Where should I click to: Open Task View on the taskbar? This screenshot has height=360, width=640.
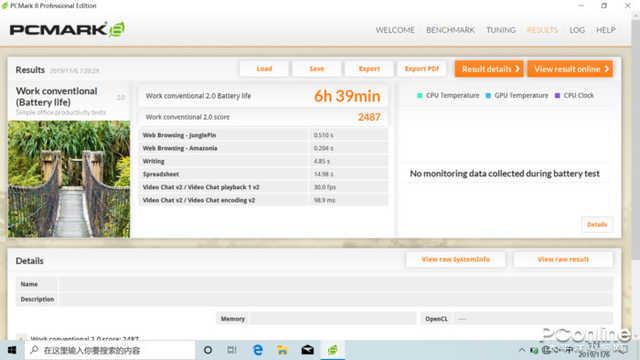(232, 350)
